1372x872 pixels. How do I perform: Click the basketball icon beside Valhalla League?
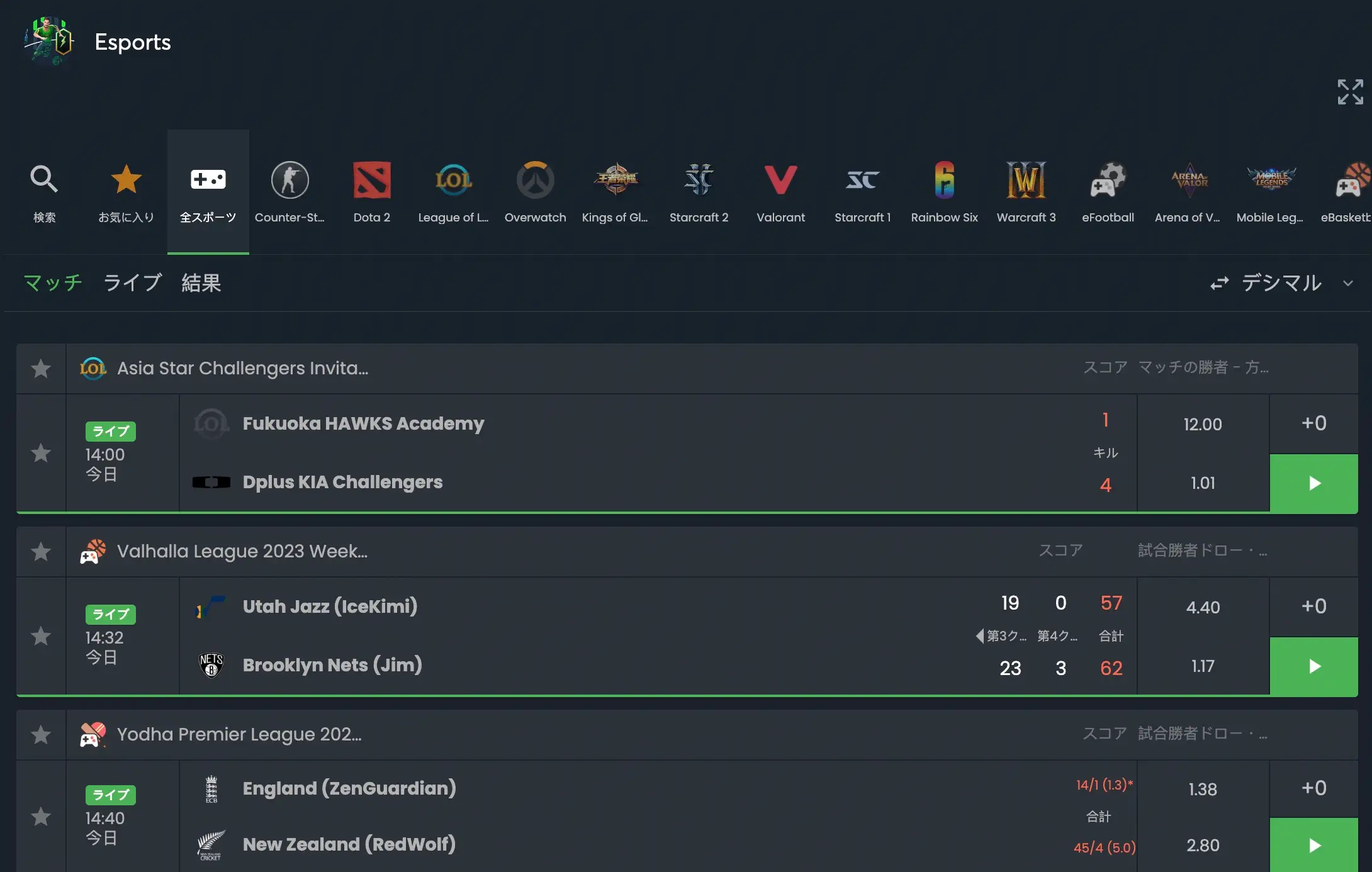pos(93,551)
